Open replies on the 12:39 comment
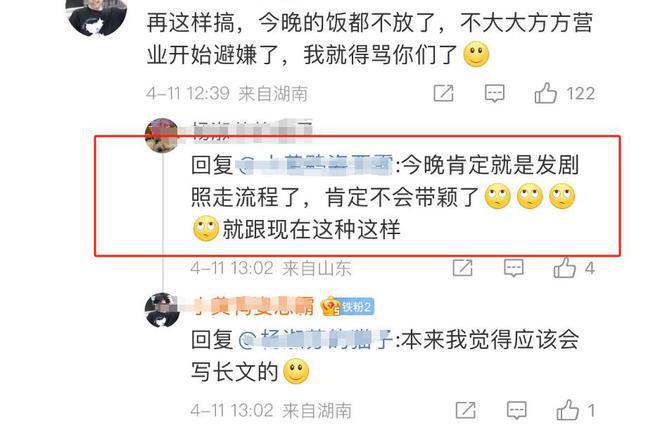660x440 pixels. [x=494, y=93]
